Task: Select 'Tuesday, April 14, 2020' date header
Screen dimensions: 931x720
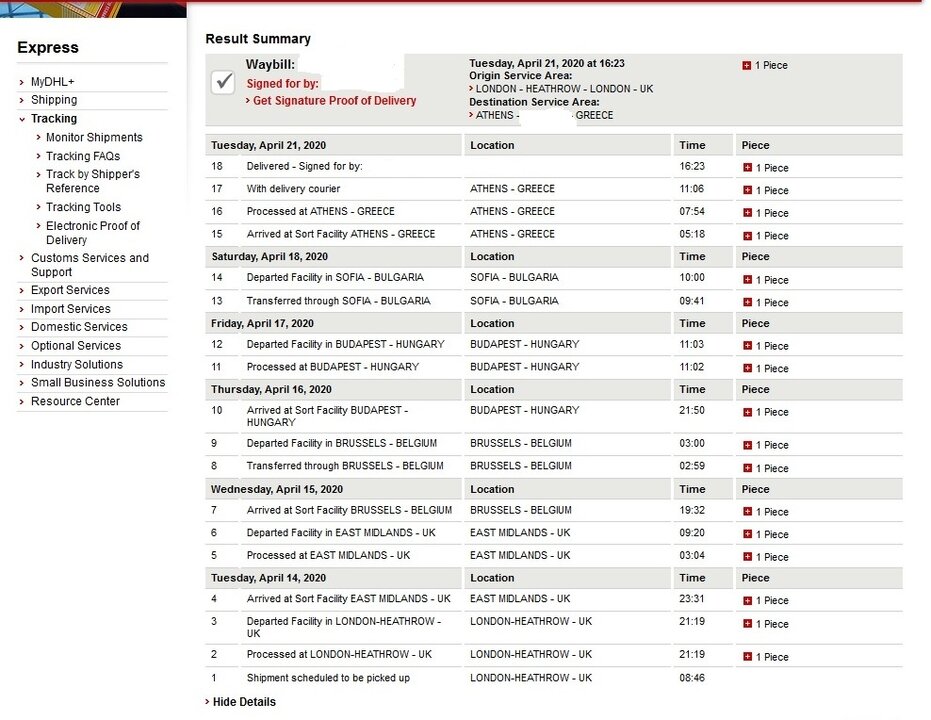Action: point(268,578)
